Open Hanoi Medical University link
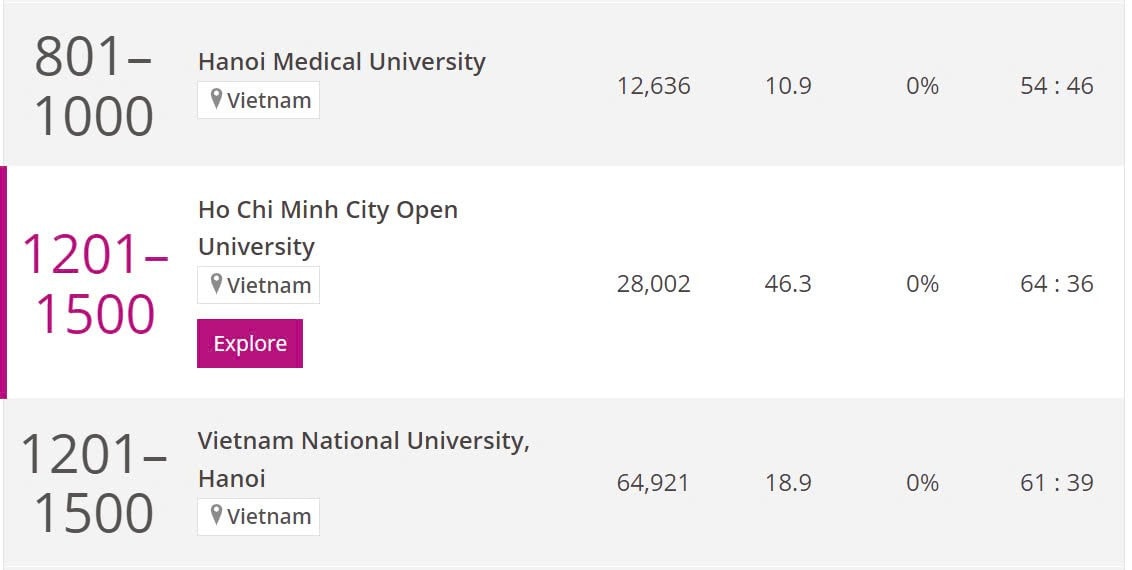The height and width of the screenshot is (570, 1132). click(x=341, y=61)
